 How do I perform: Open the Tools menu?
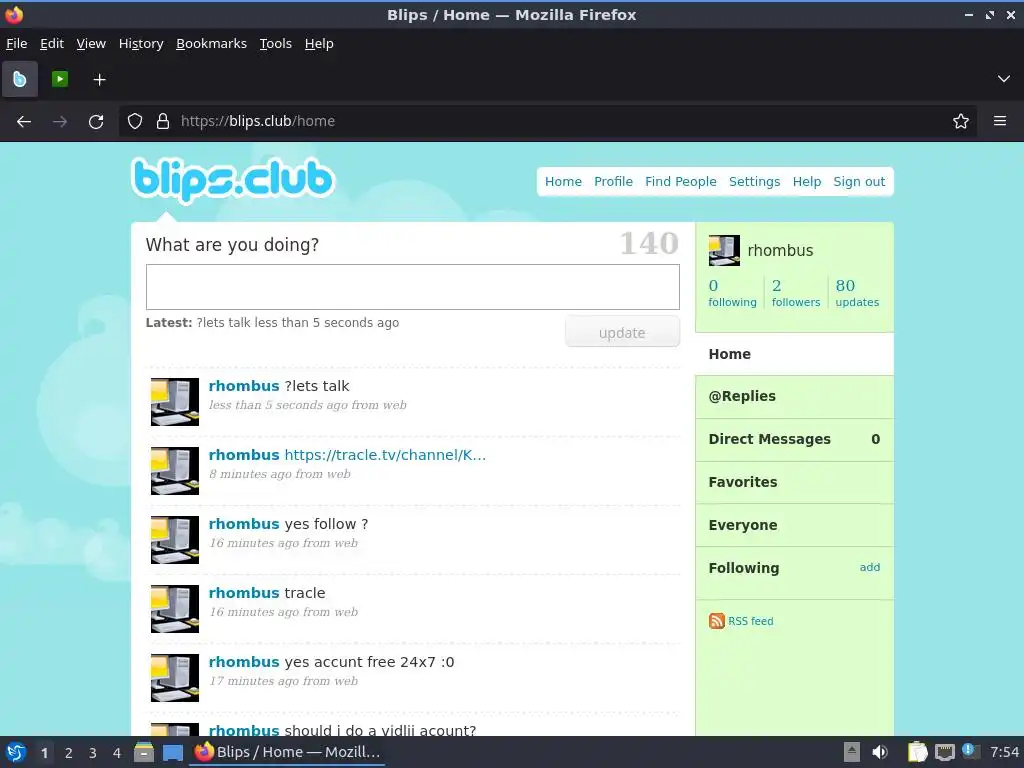276,44
